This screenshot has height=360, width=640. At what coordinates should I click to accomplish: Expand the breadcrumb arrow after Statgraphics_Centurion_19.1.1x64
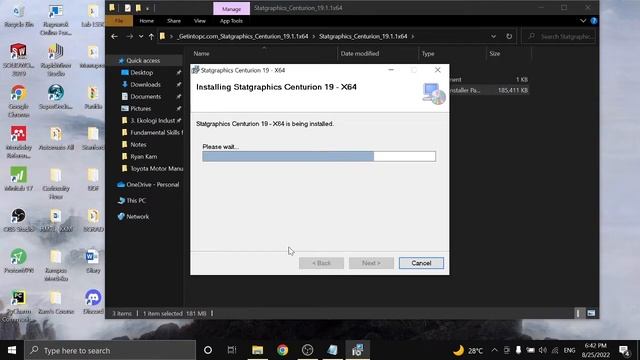click(x=413, y=36)
